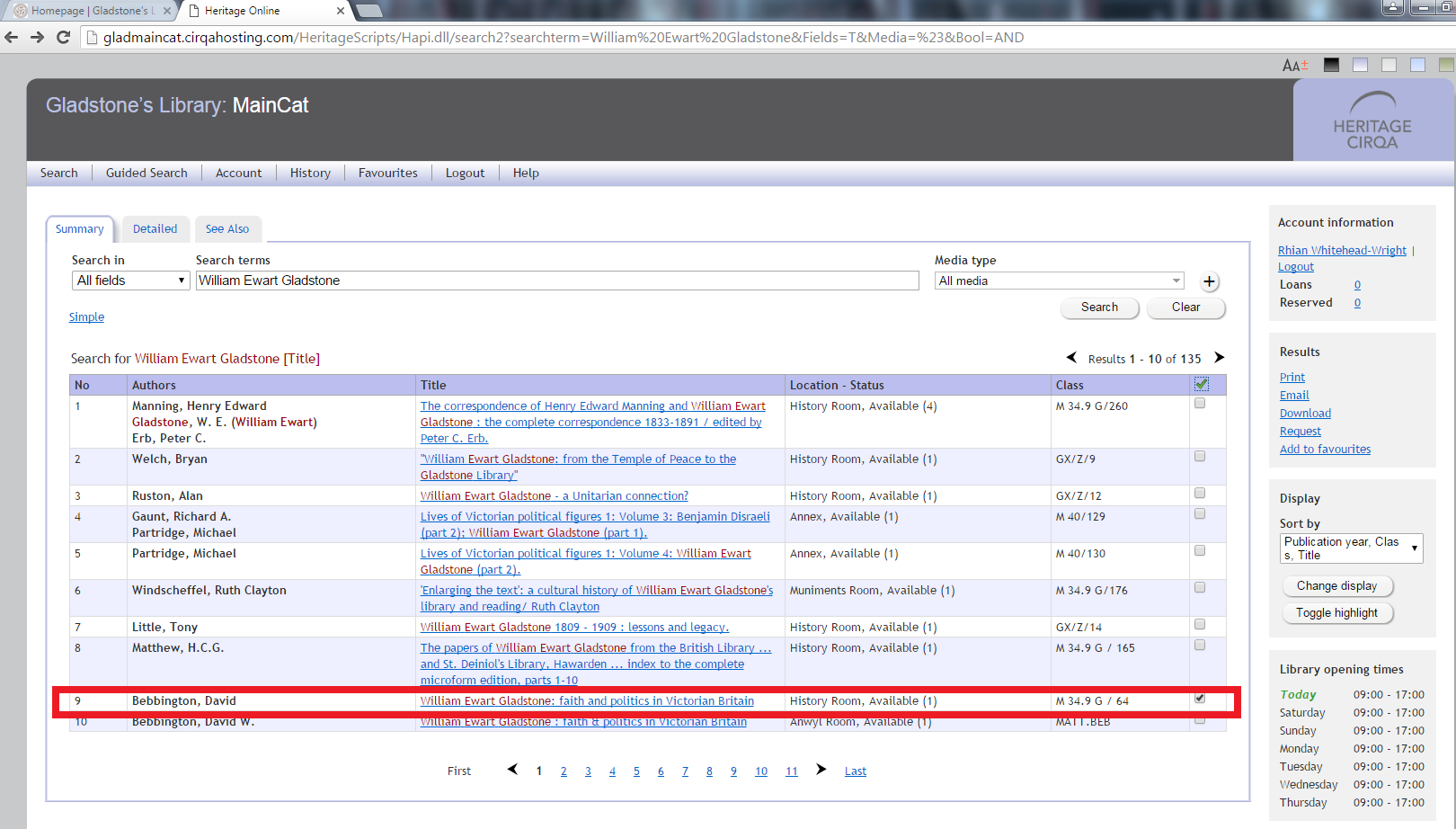Viewport: 1456px width, 829px height.
Task: Click into the Search terms text field
Action: pos(557,281)
